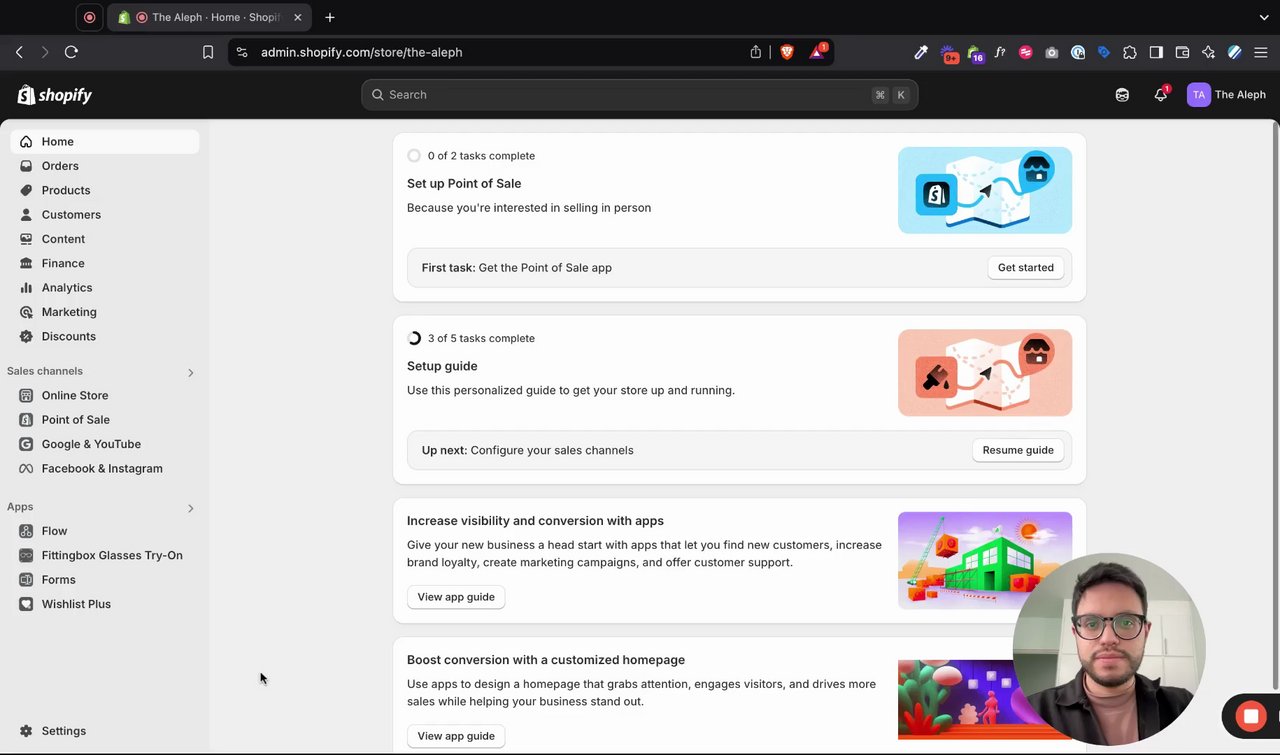
Task: Click the Setup guide heading
Action: pos(442,366)
